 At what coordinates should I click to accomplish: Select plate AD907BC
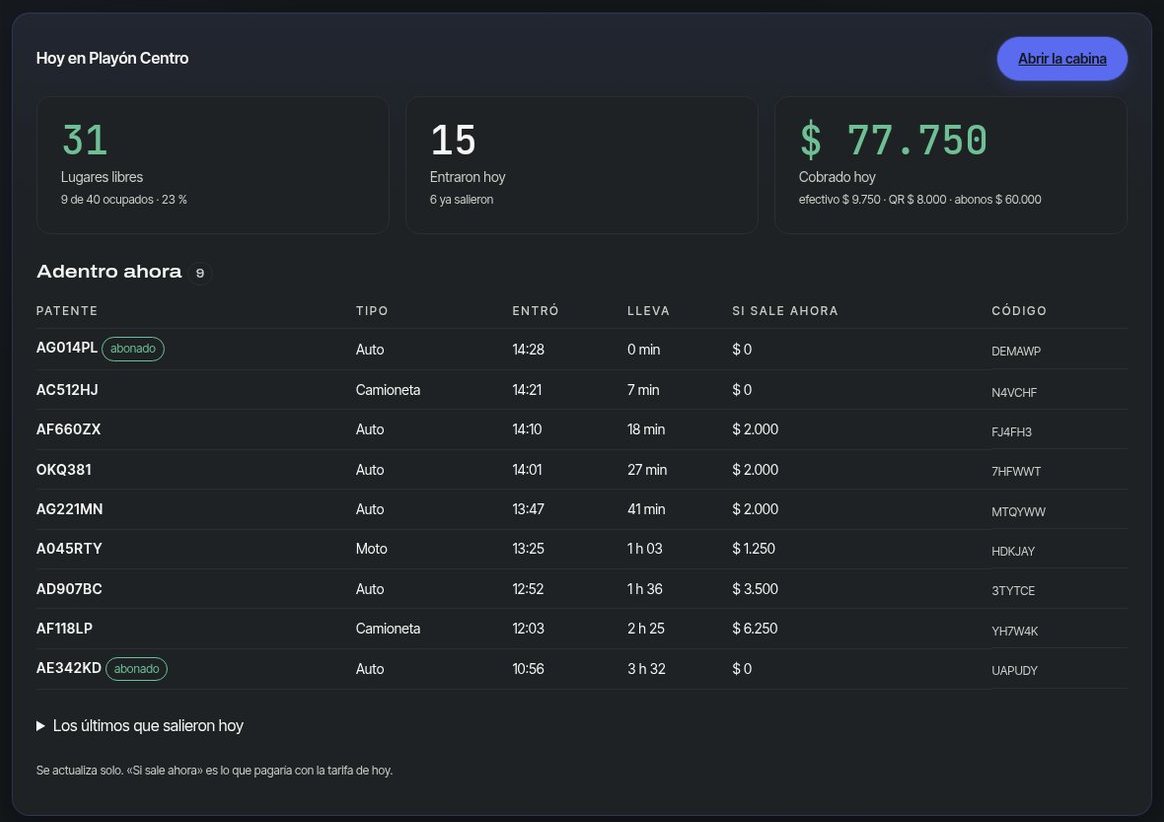69,589
